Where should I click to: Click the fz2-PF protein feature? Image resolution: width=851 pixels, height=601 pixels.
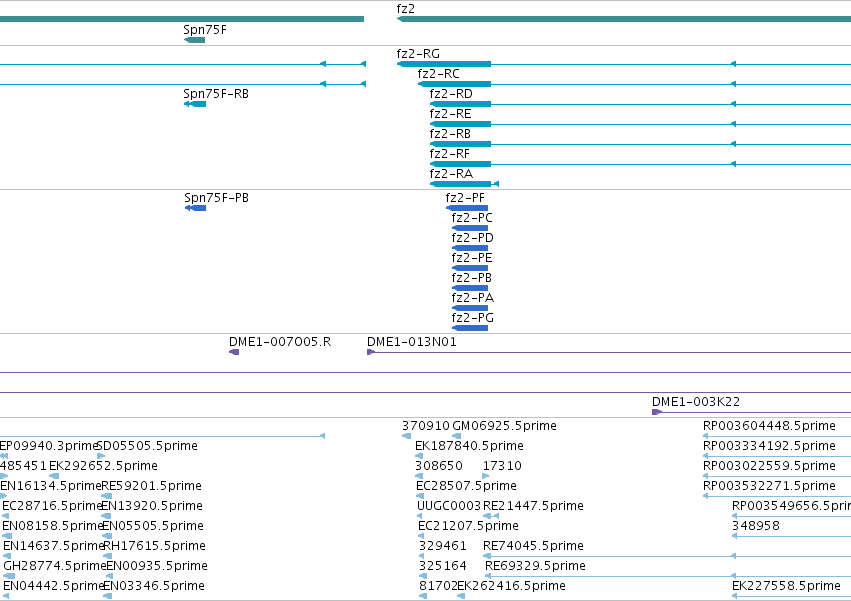click(467, 208)
